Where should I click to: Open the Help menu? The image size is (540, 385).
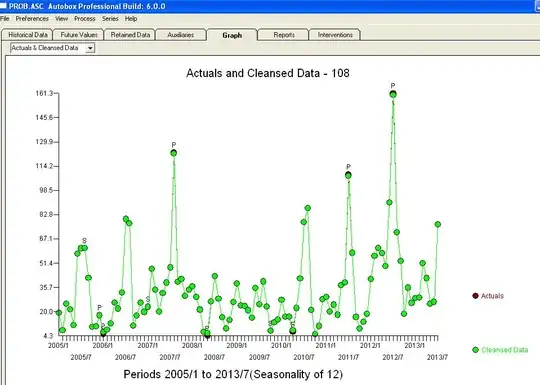tap(131, 19)
